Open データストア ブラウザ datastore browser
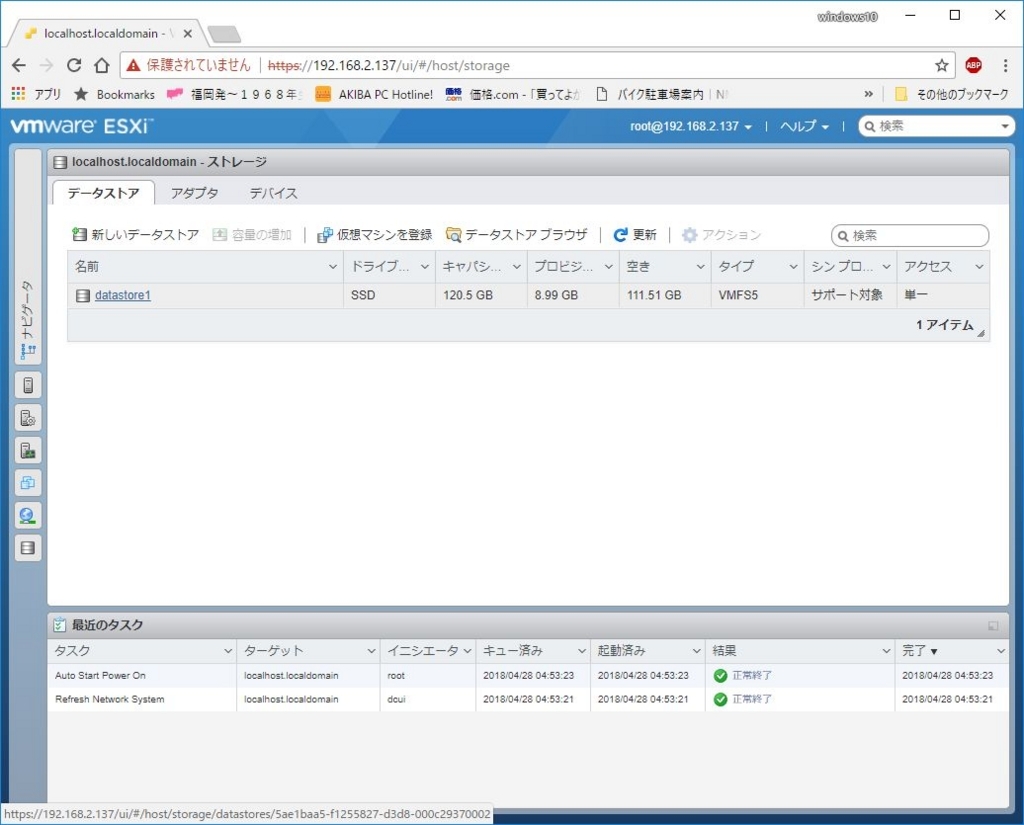 [517, 235]
